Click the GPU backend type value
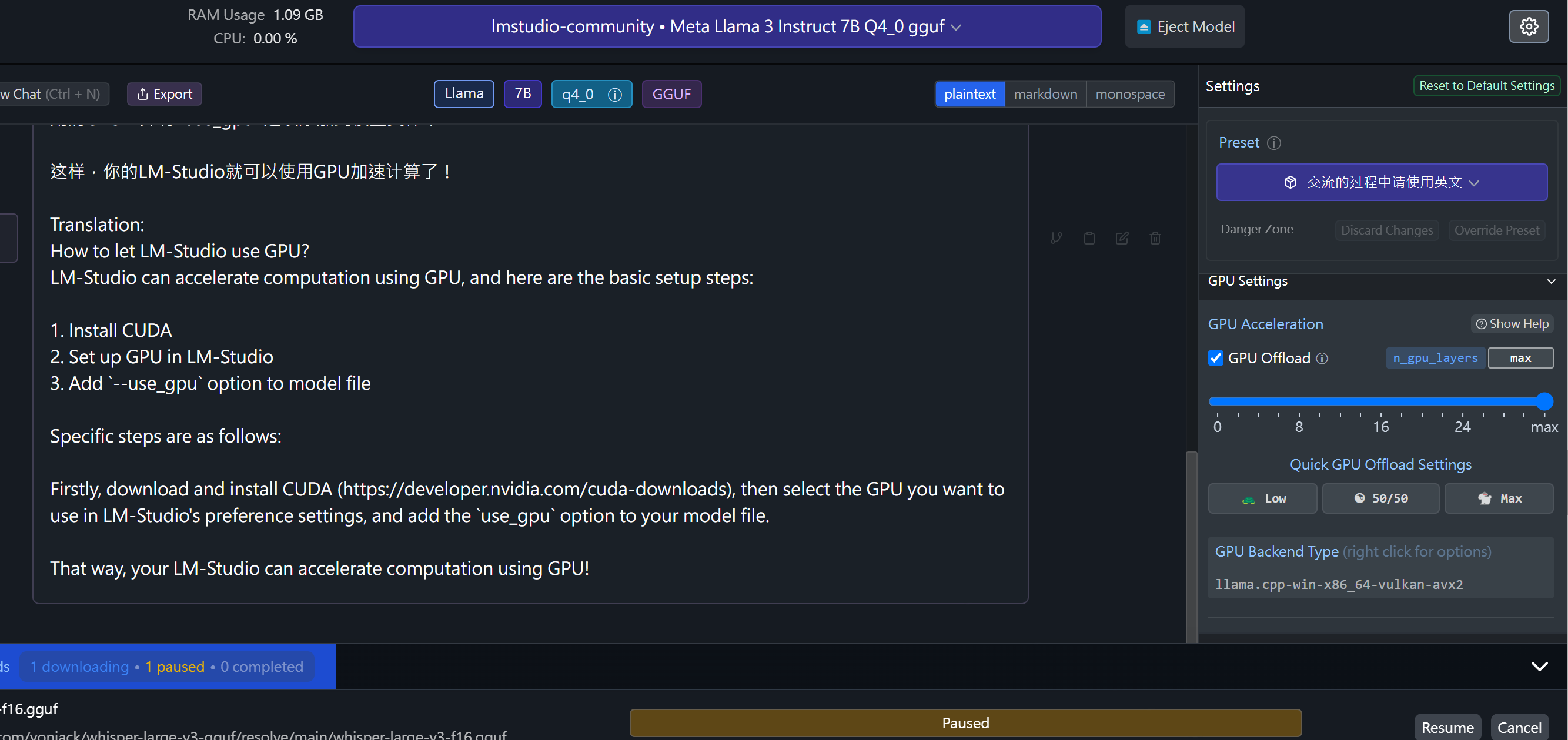 [x=1339, y=584]
